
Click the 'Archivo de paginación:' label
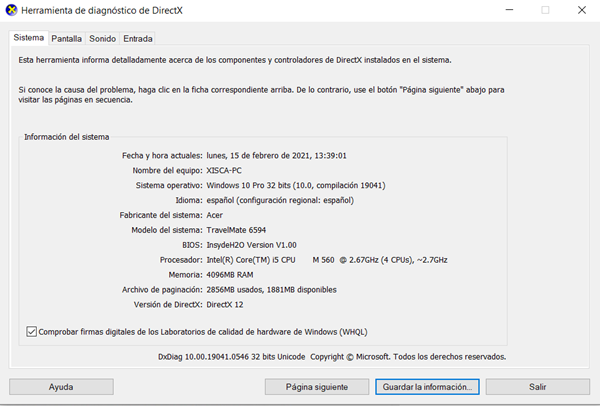tap(162, 290)
